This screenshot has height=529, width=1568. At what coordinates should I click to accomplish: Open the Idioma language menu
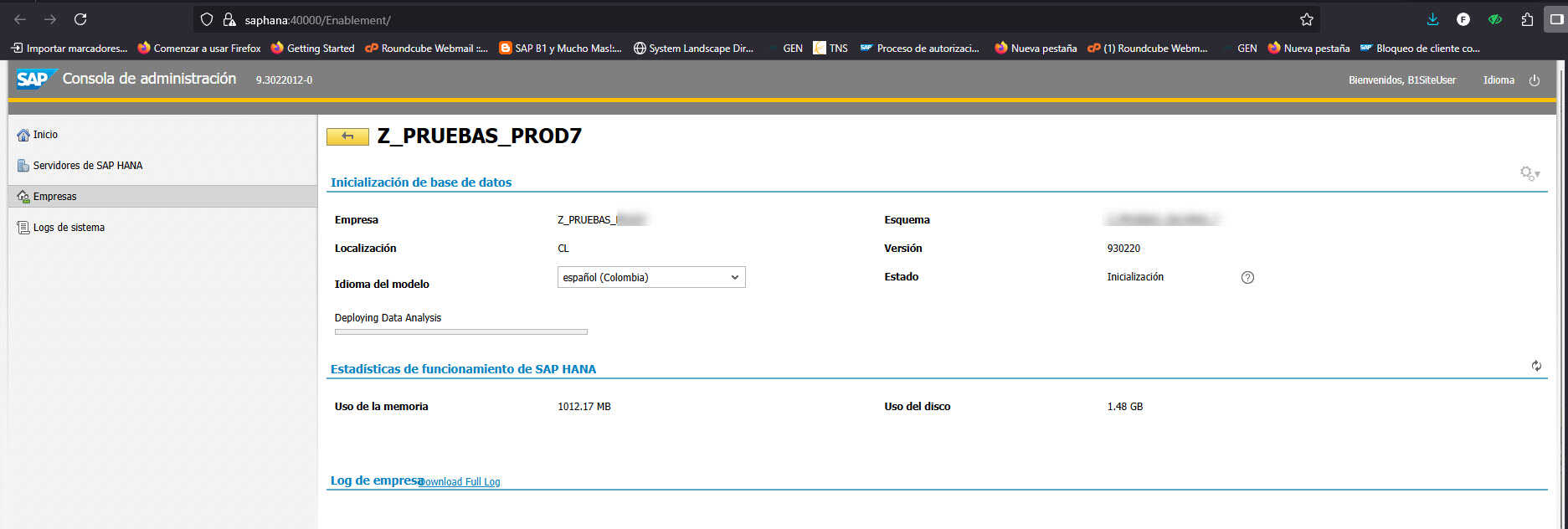point(1499,80)
